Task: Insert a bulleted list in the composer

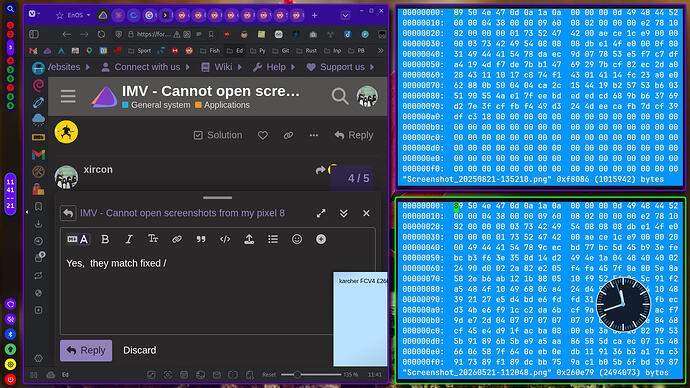Action: 273,239
